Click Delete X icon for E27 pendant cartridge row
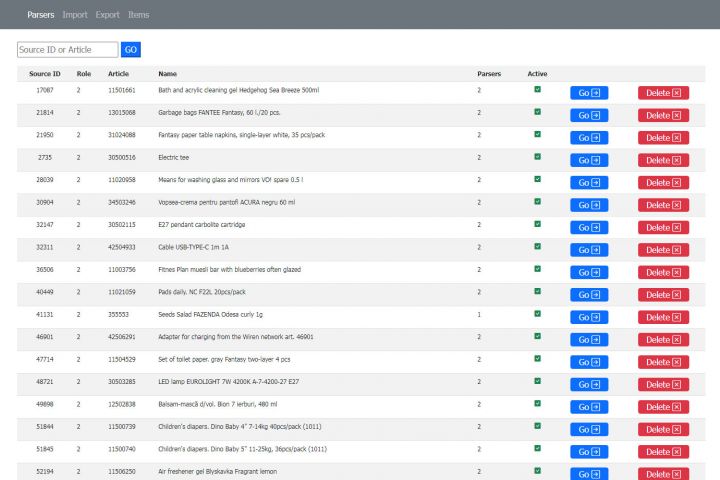This screenshot has width=720, height=480. pos(677,227)
